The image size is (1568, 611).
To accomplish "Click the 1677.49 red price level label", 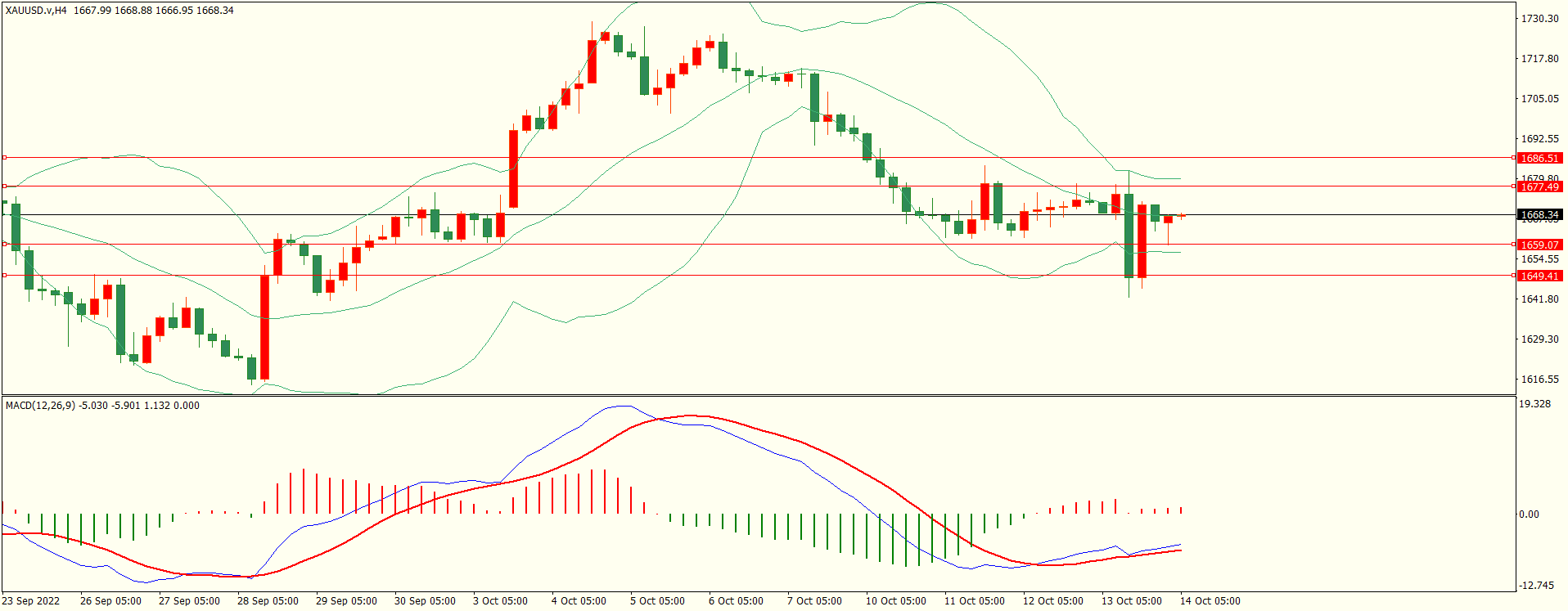I will pos(1539,186).
